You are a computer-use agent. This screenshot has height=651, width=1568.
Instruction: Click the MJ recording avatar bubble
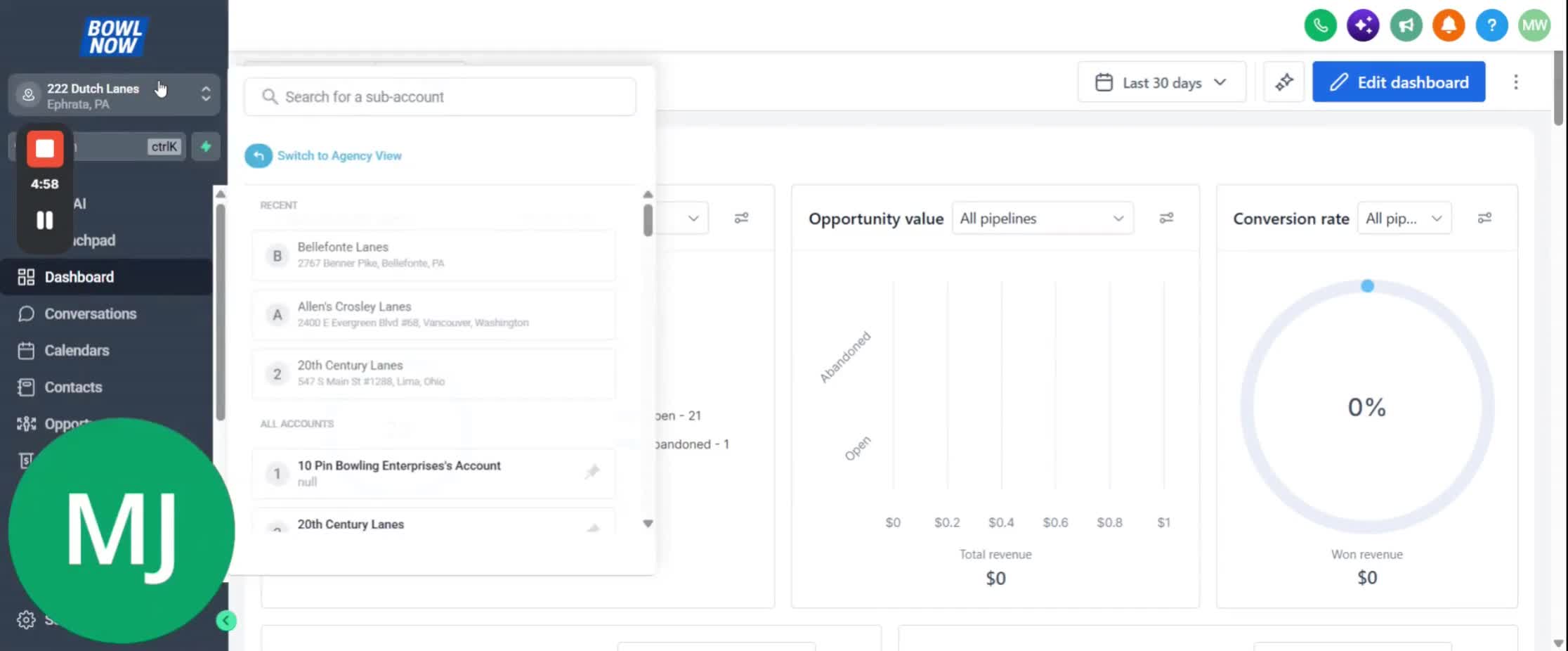coord(121,531)
